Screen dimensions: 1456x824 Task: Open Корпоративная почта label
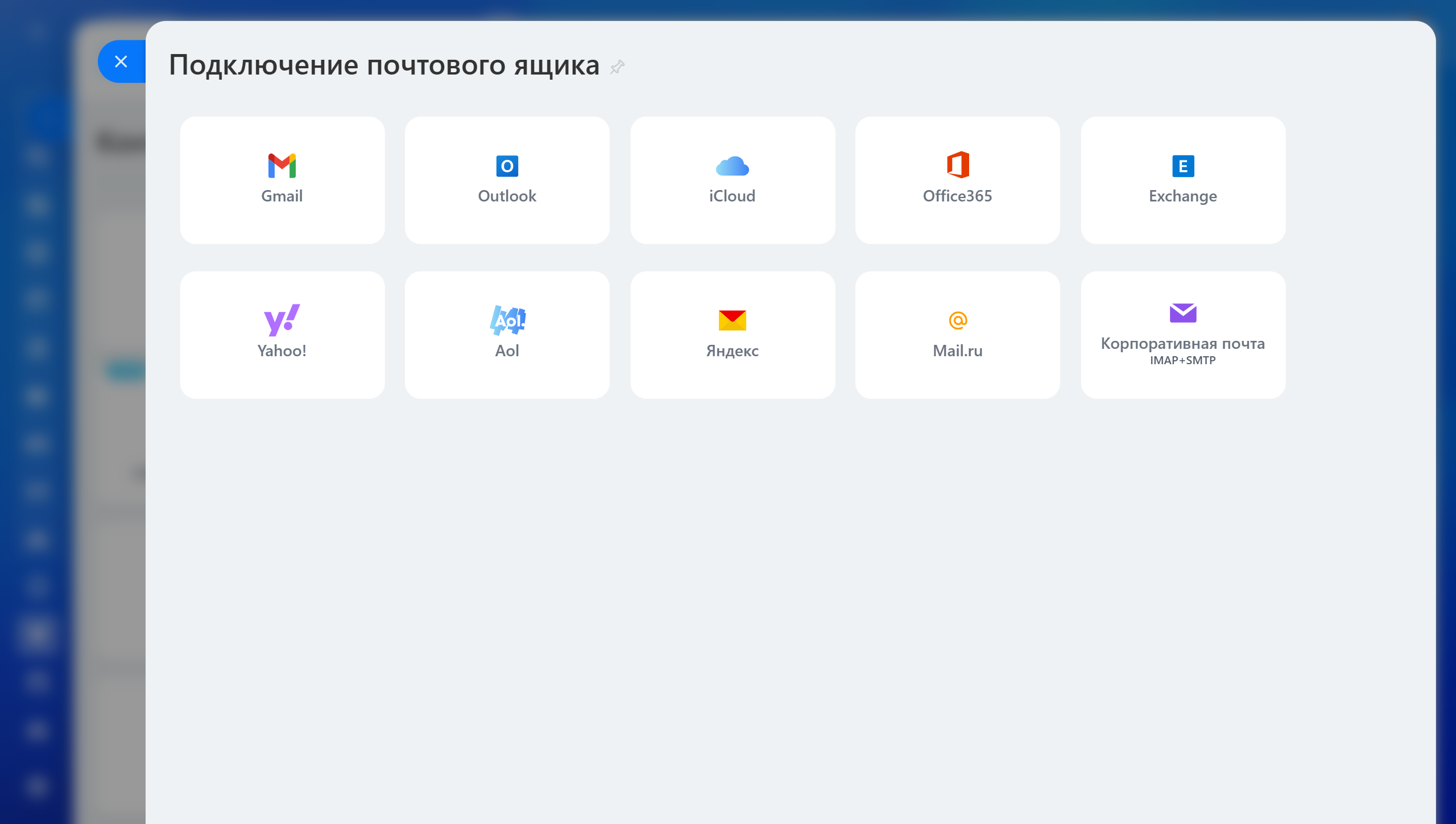click(x=1183, y=344)
